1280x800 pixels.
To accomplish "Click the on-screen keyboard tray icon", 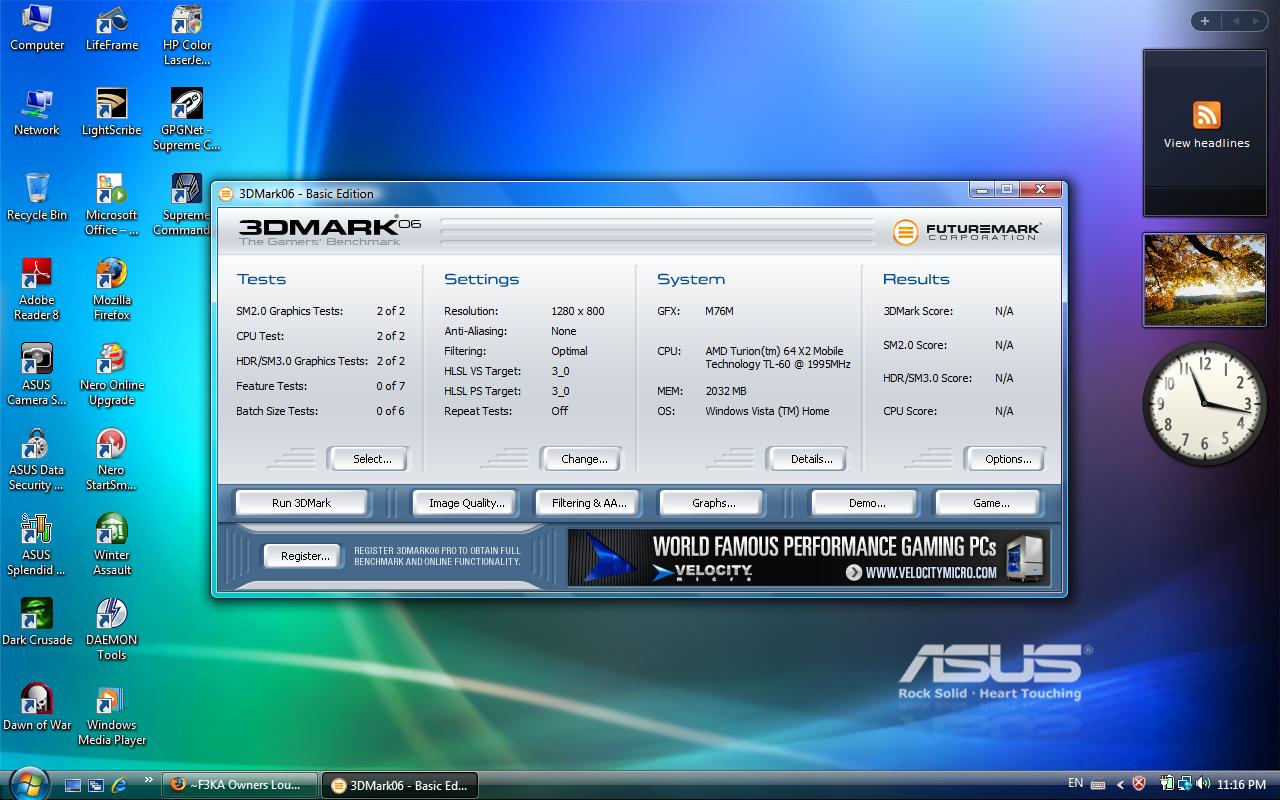I will (1098, 785).
